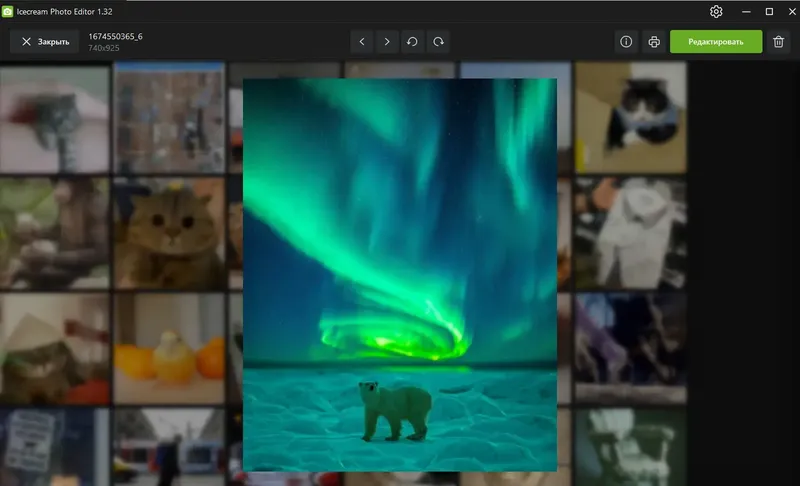The width and height of the screenshot is (800, 486).
Task: Go to the next image arrow
Action: (x=387, y=42)
